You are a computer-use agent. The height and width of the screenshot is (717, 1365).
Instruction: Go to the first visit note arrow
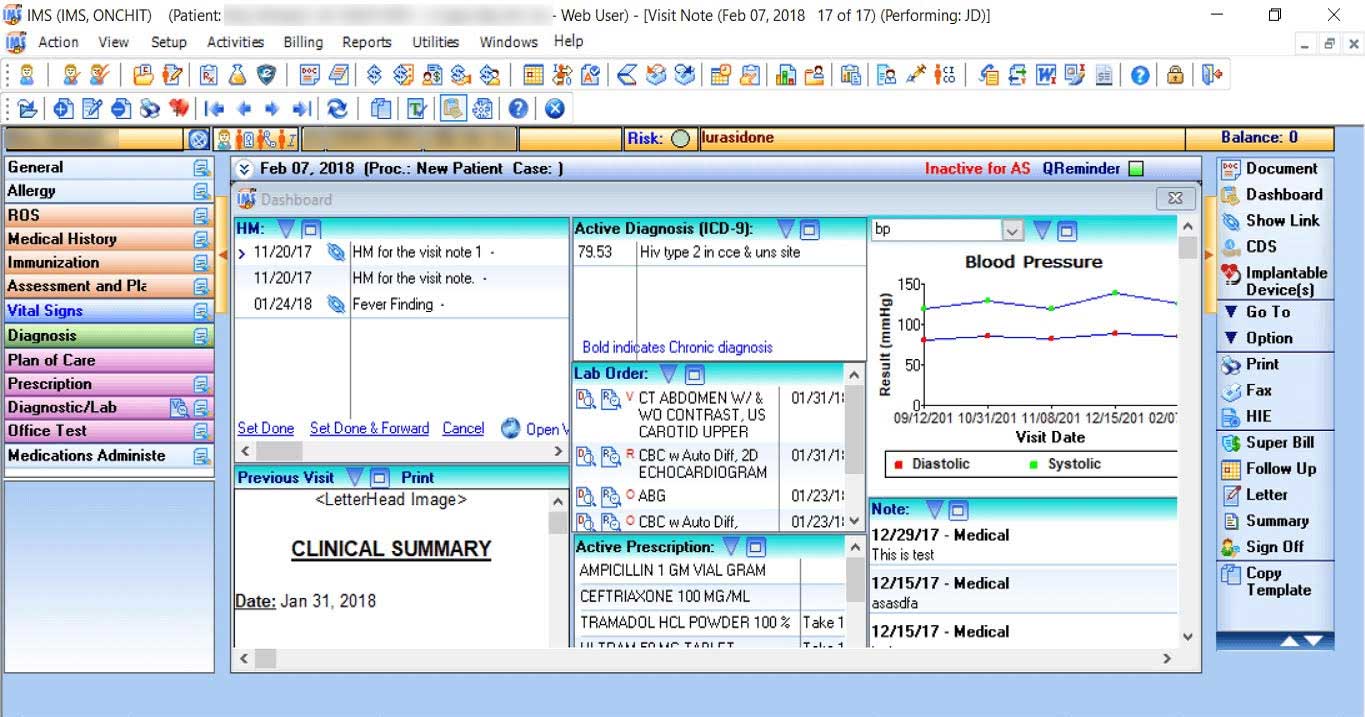point(214,109)
